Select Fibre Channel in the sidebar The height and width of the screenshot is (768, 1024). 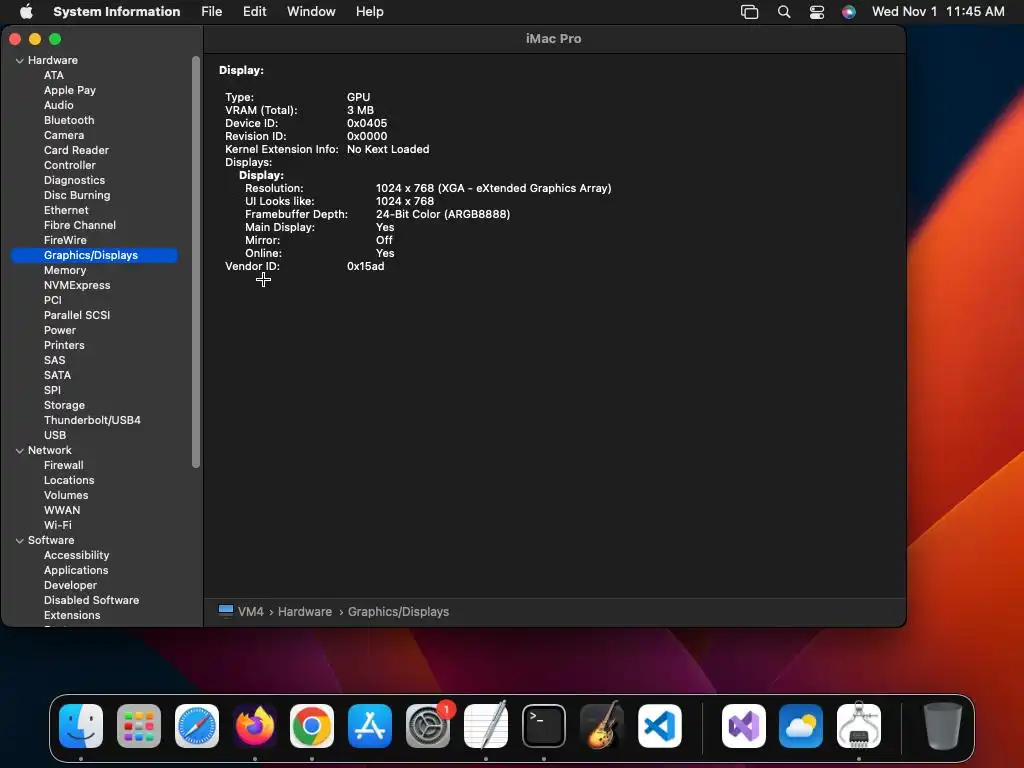pyautogui.click(x=80, y=225)
